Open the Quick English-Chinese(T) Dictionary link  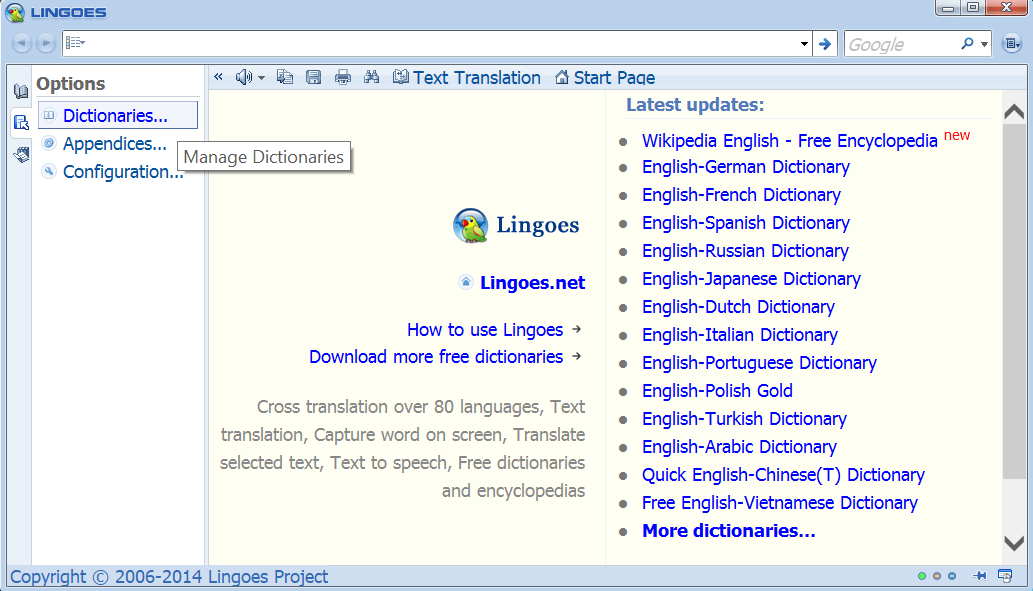coord(783,475)
